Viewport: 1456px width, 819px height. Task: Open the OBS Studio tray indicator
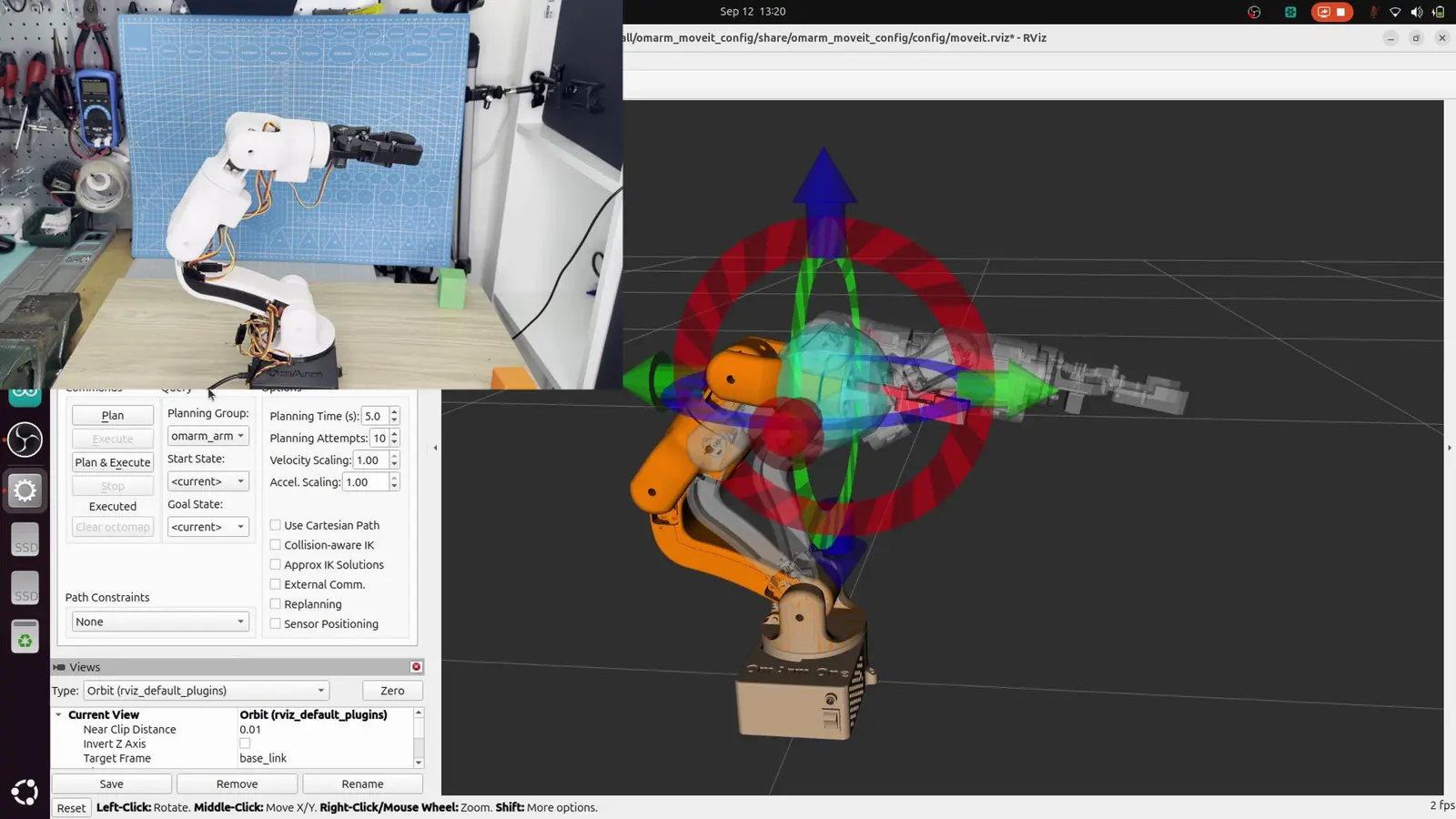(1254, 12)
